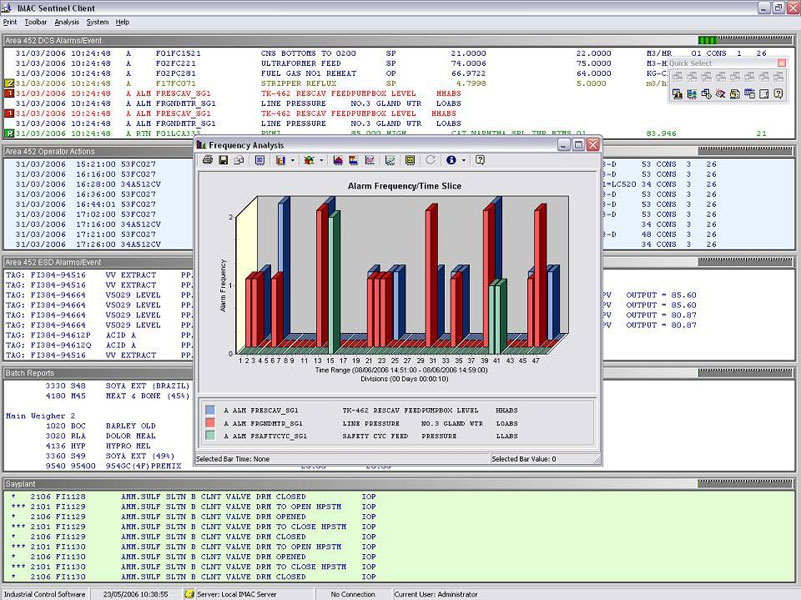Click the blue FRESCAV_SG1 legend swatch
The image size is (801, 600).
point(209,409)
